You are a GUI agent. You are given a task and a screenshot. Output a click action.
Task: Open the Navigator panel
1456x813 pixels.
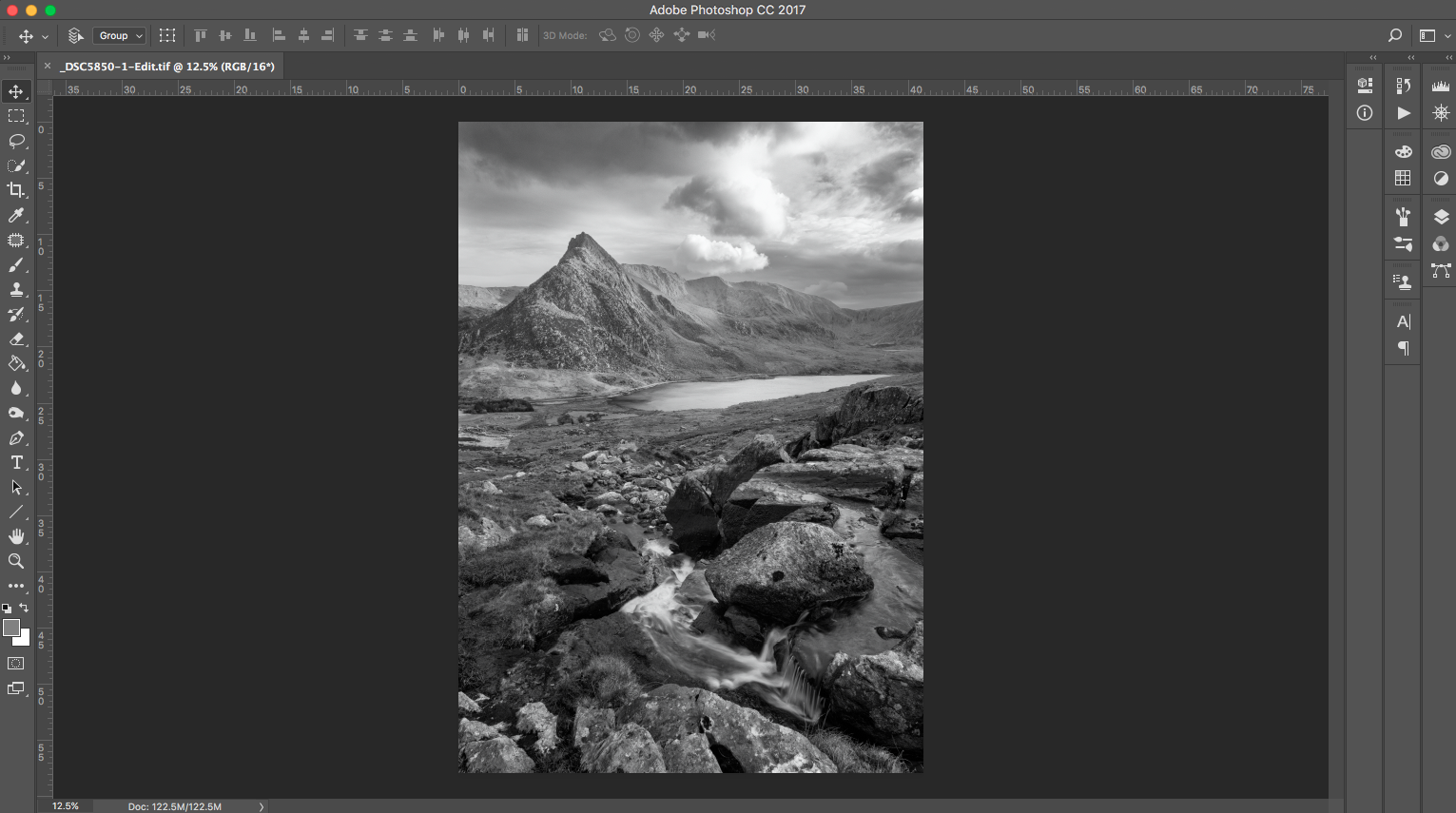[1441, 113]
